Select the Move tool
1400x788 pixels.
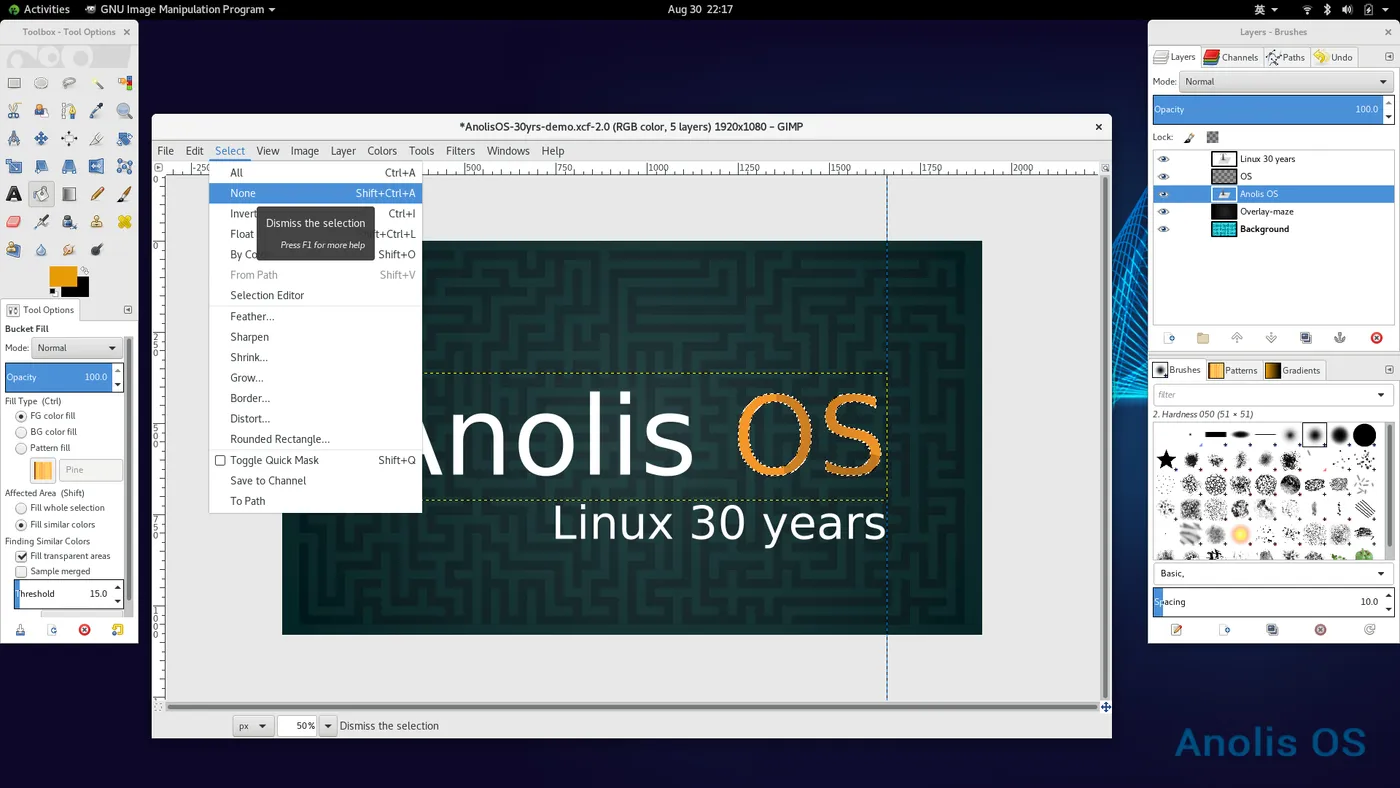41,139
